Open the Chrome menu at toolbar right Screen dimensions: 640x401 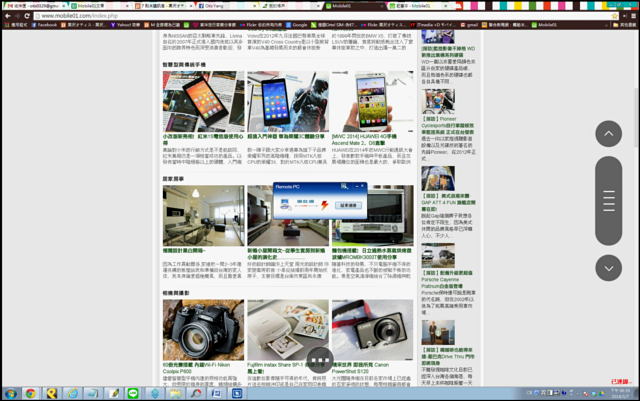633,16
